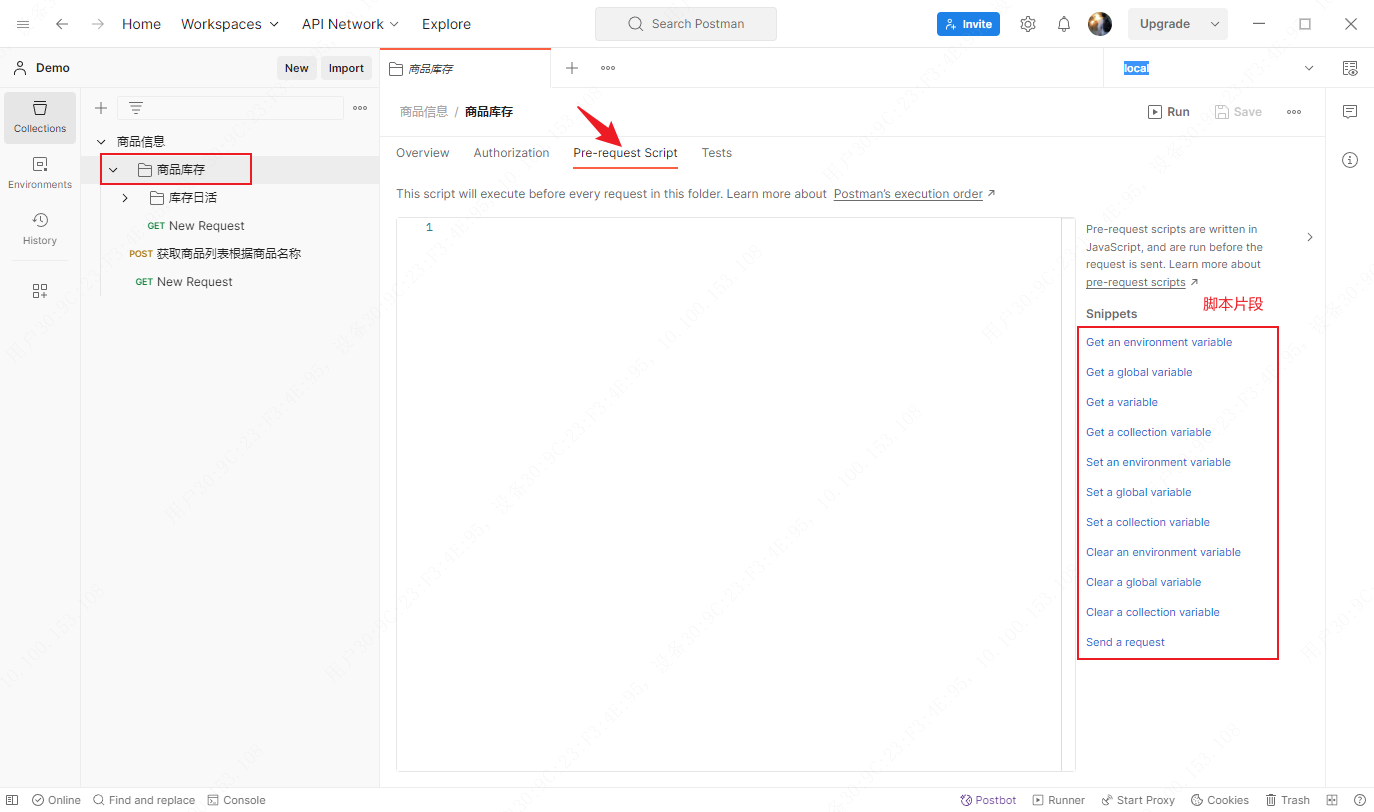
Task: Open collections options three-dot menu
Action: pyautogui.click(x=360, y=108)
